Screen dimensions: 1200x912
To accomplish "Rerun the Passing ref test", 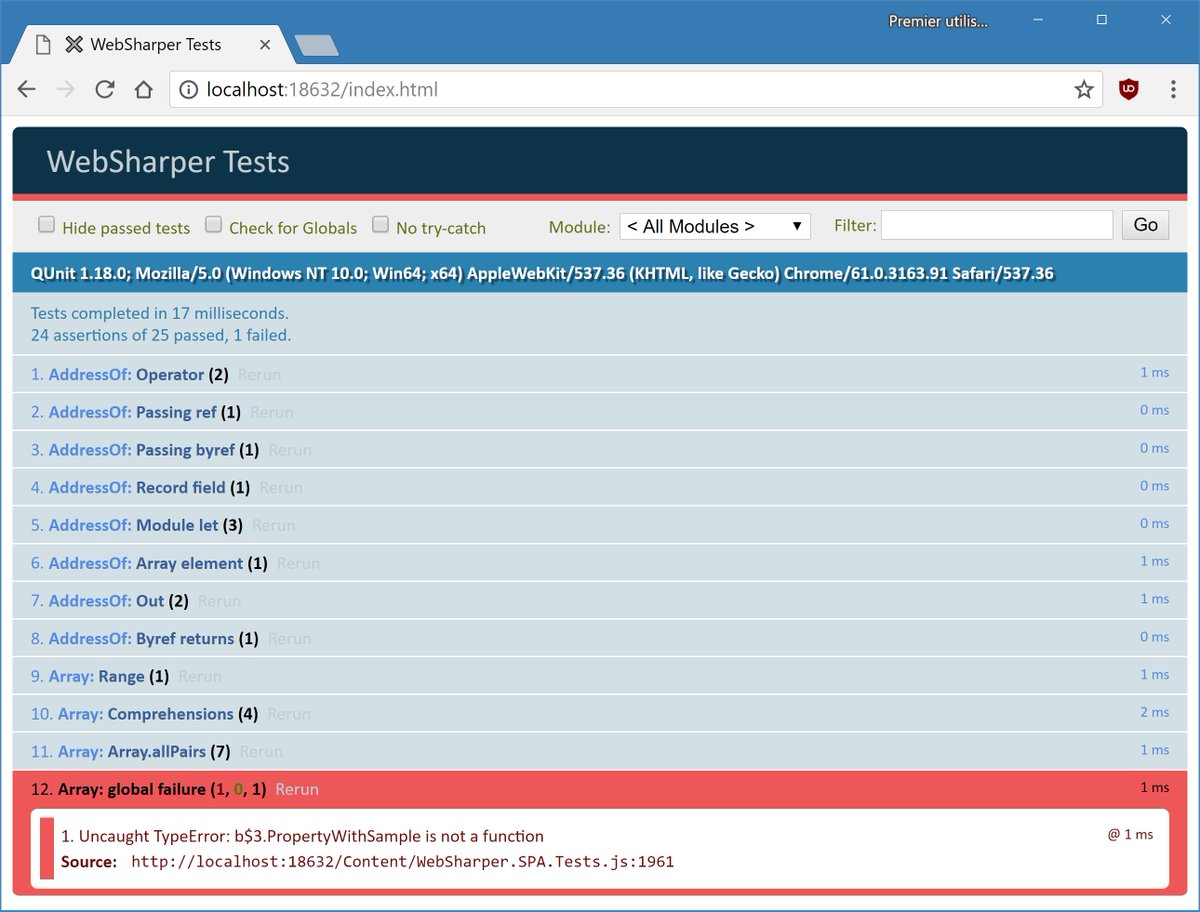I will [272, 412].
